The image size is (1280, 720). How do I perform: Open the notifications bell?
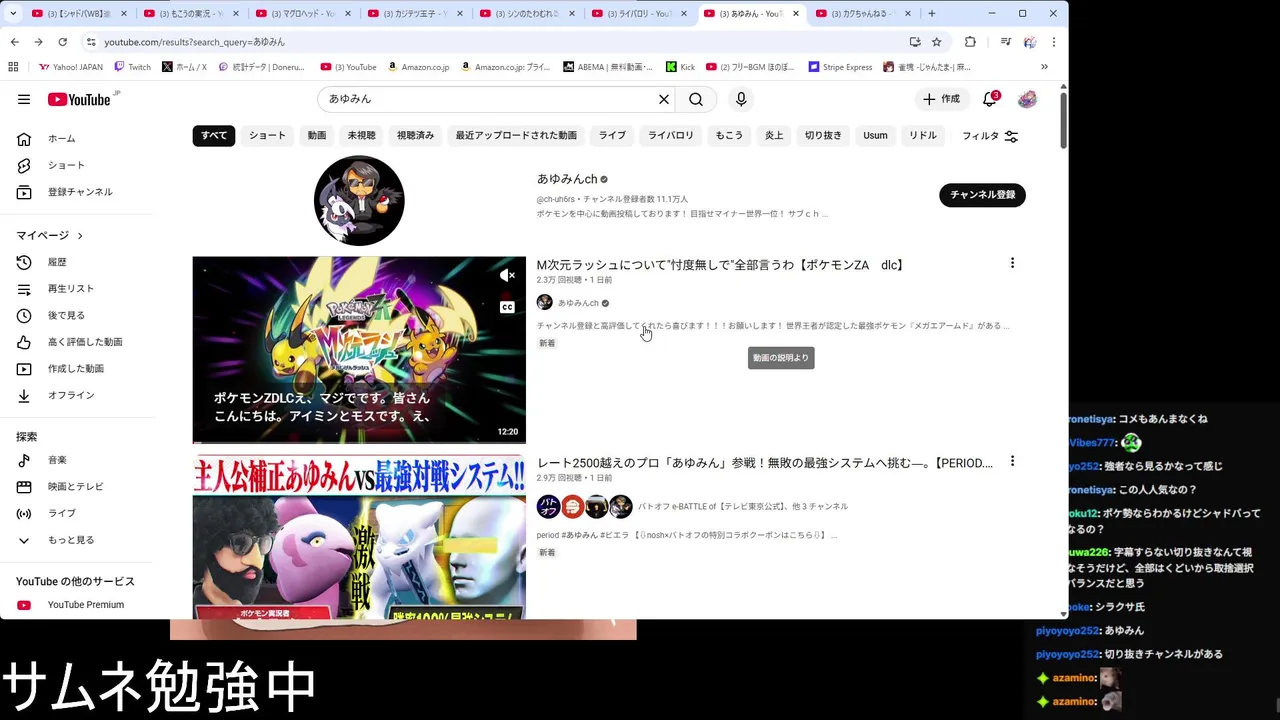pyautogui.click(x=990, y=99)
